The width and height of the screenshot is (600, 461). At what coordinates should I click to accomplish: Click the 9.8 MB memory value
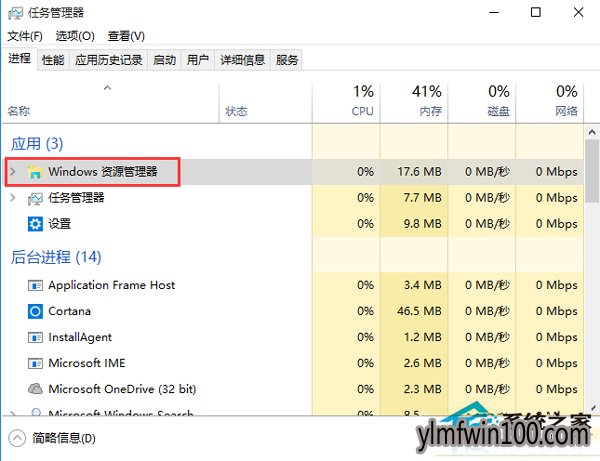coord(422,223)
